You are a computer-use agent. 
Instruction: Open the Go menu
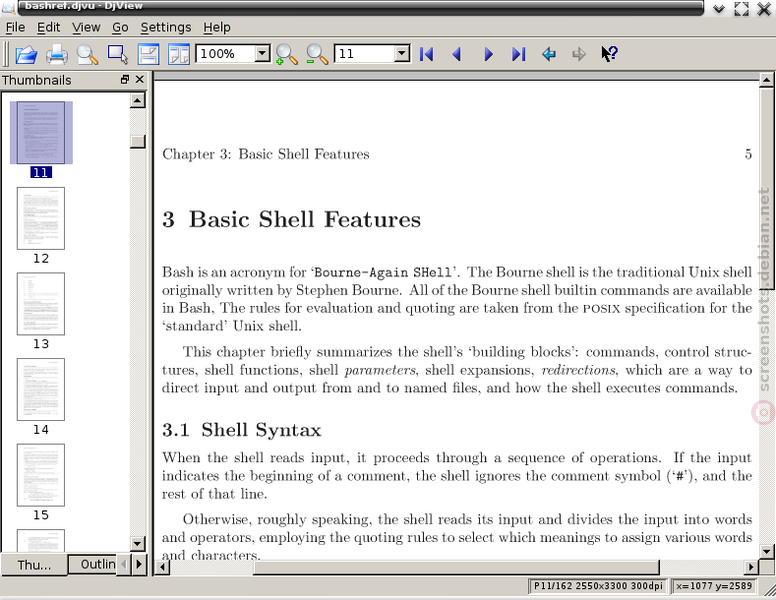pos(120,27)
